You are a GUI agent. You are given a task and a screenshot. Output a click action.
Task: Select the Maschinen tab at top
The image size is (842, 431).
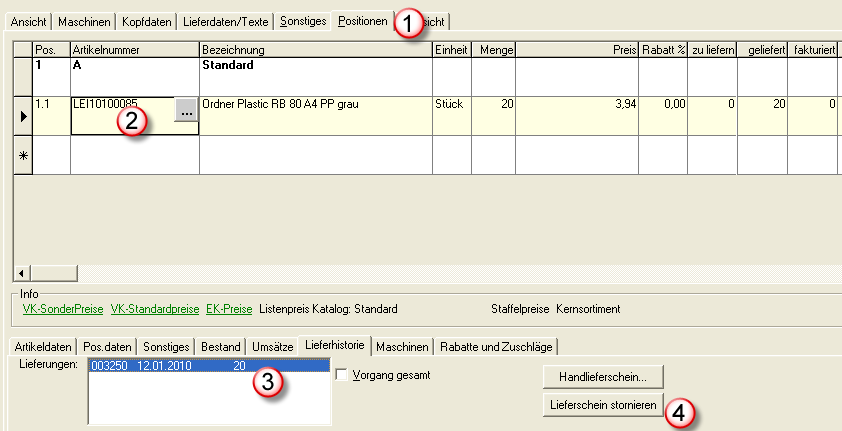pyautogui.click(x=84, y=21)
